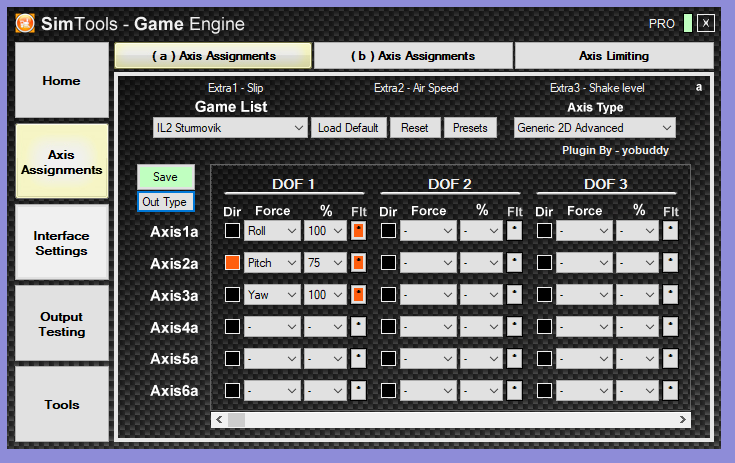Click Axis4a DOF 1 Flt filter button
This screenshot has width=735, height=463.
pyautogui.click(x=359, y=326)
